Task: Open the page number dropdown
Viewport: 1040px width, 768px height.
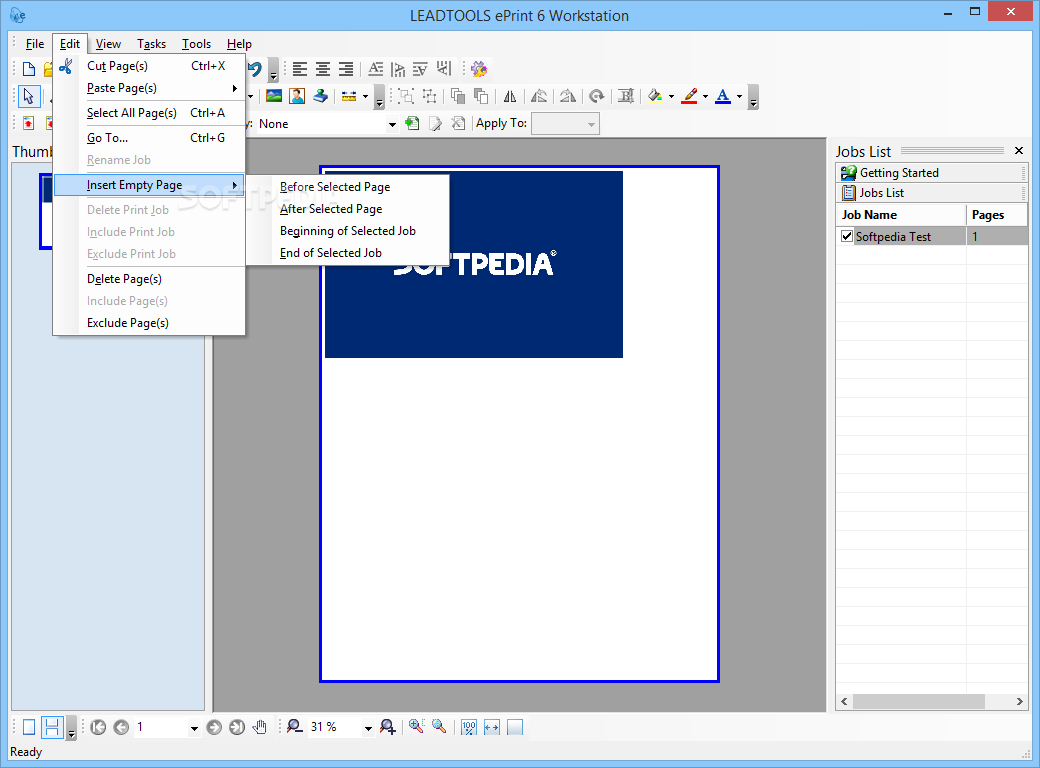Action: coord(194,728)
